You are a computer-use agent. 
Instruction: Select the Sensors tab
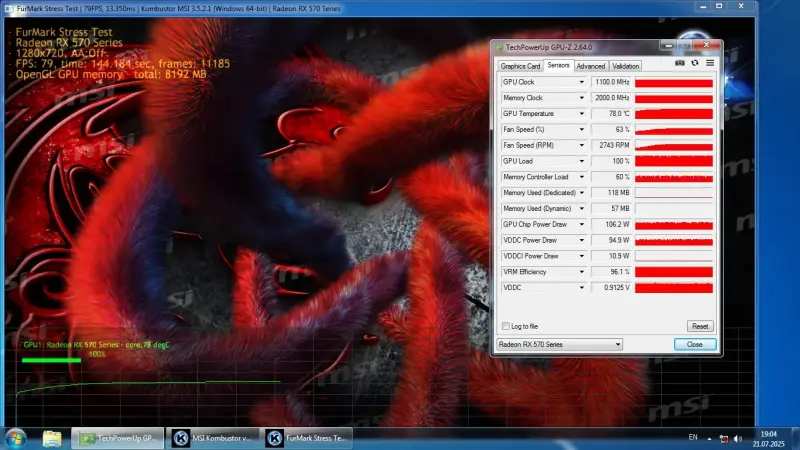(558, 65)
